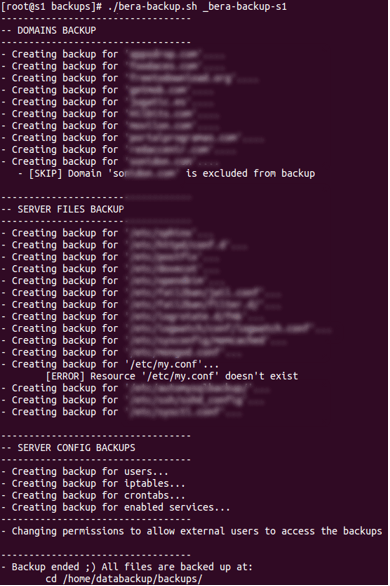This screenshot has height=586, width=390.
Task: Click the _bera-backup-s1 argument
Action: click(x=244, y=7)
